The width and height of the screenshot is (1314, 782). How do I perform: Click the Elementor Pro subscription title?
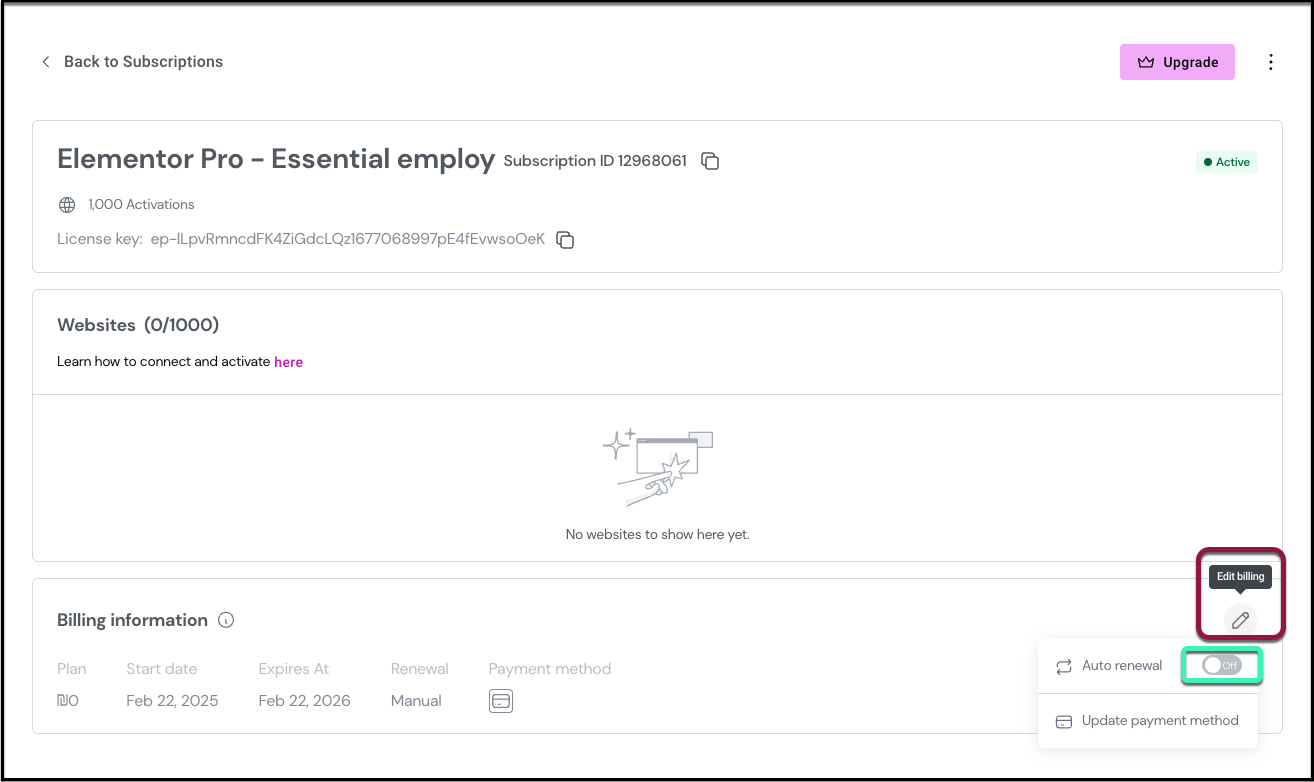276,159
